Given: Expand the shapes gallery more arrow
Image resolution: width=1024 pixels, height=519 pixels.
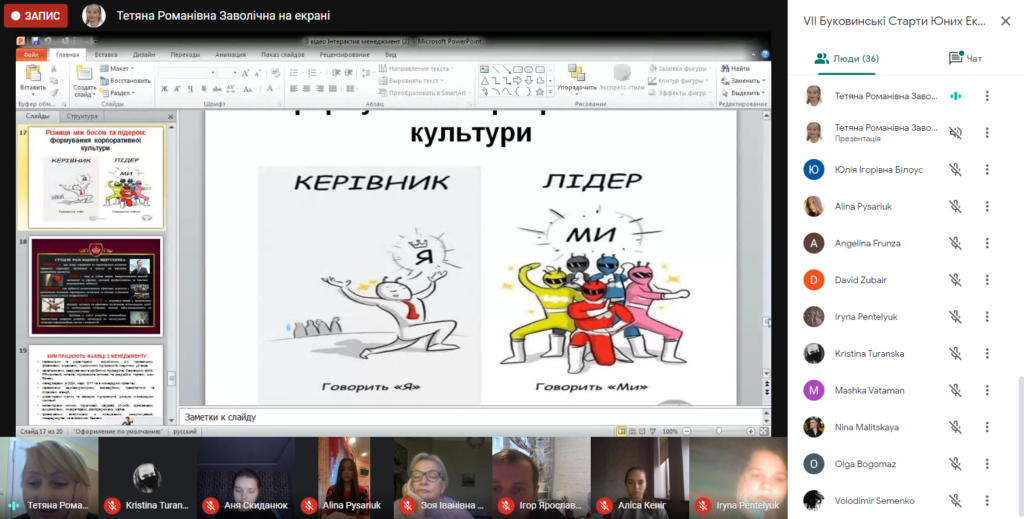Looking at the screenshot, I should click(x=551, y=93).
